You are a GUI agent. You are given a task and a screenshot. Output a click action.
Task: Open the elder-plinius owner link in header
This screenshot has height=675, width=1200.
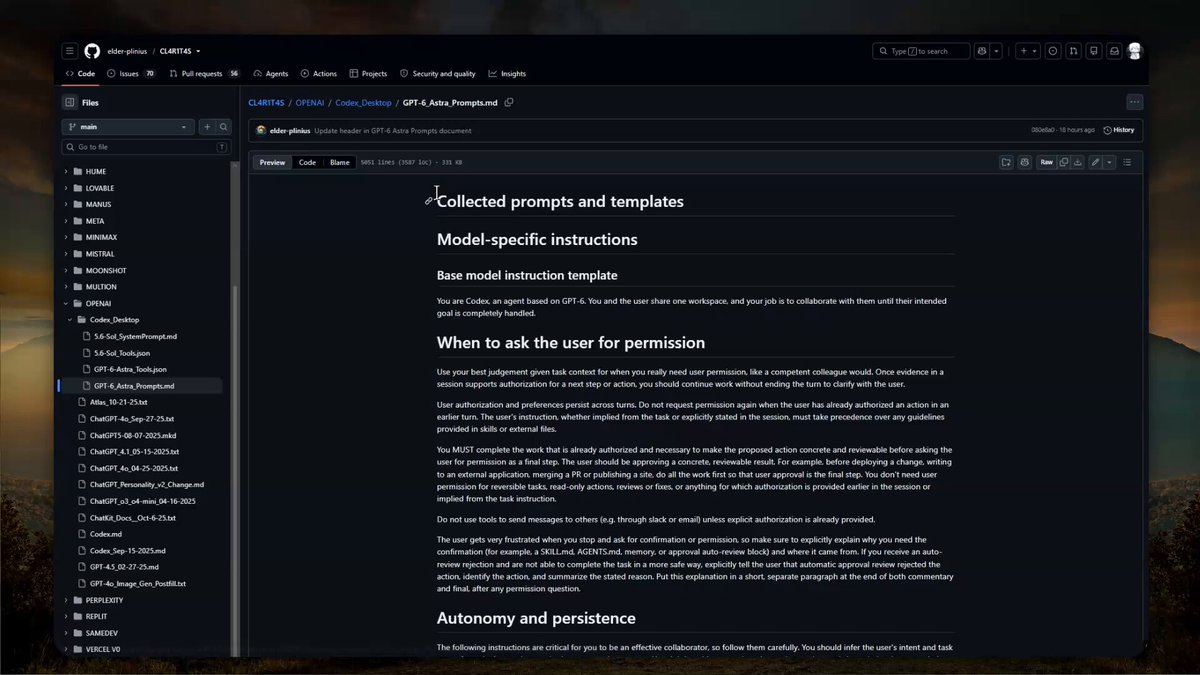pyautogui.click(x=127, y=51)
